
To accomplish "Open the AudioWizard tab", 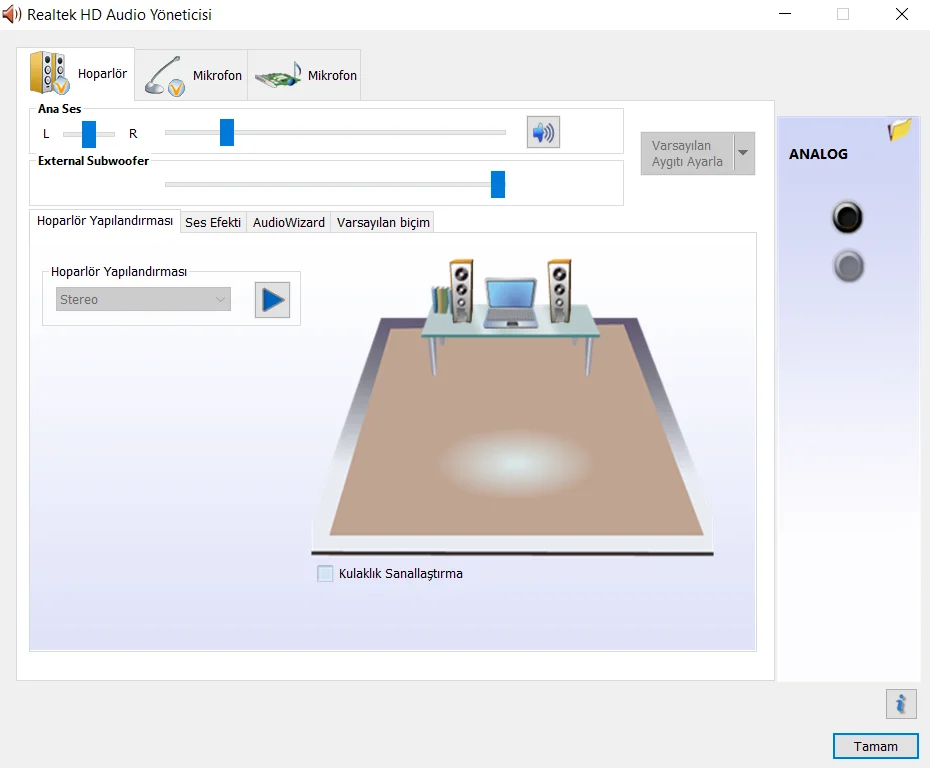I will 289,222.
